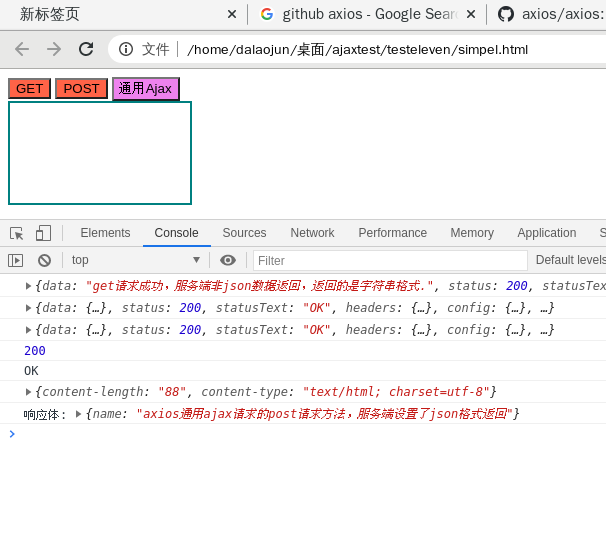Toggle device toolbar icon
Screen dimensions: 606x548
coord(43,233)
